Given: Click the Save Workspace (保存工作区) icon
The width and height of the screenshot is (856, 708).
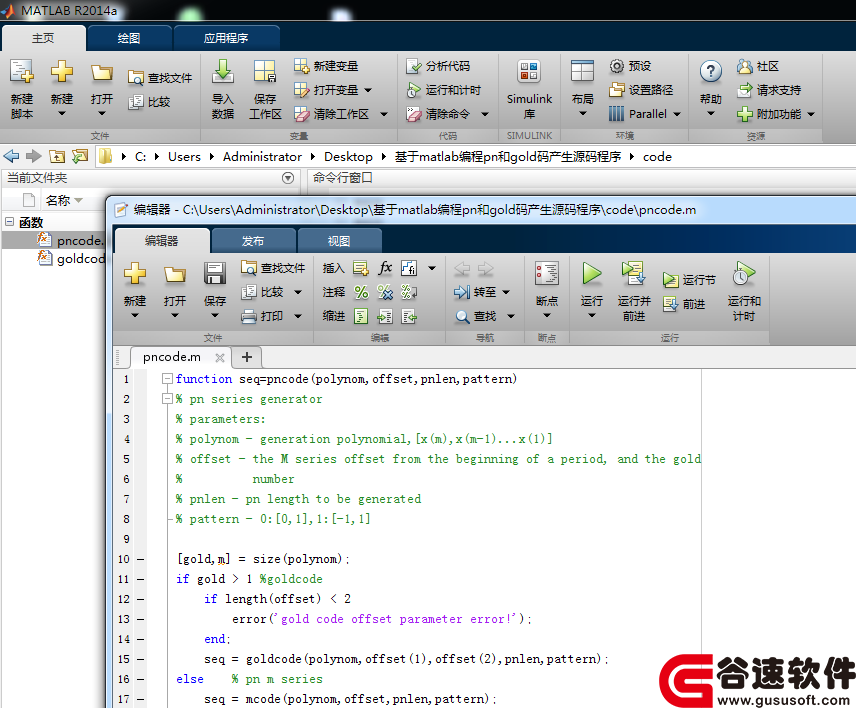Looking at the screenshot, I should tap(265, 72).
